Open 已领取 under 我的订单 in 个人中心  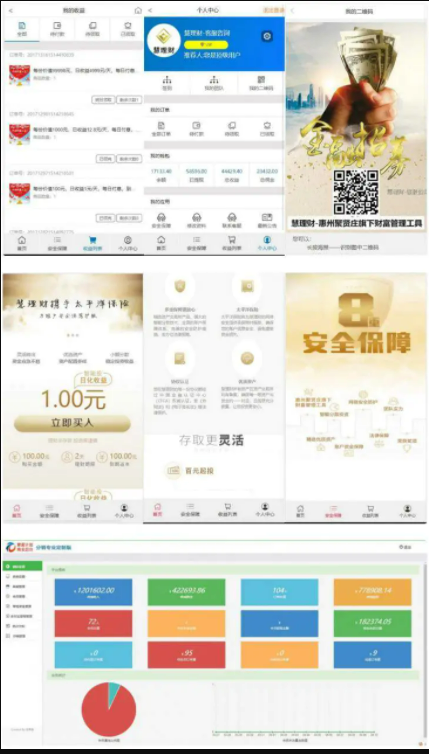(267, 129)
